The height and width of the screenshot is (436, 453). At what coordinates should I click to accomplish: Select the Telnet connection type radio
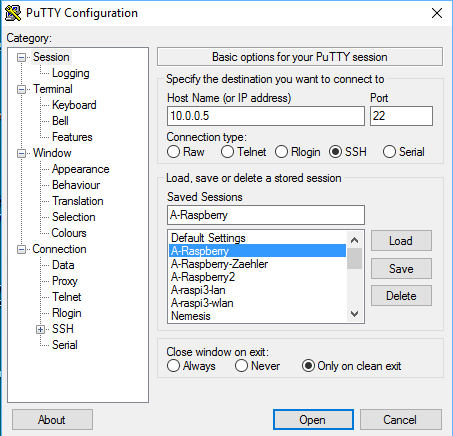[227, 152]
